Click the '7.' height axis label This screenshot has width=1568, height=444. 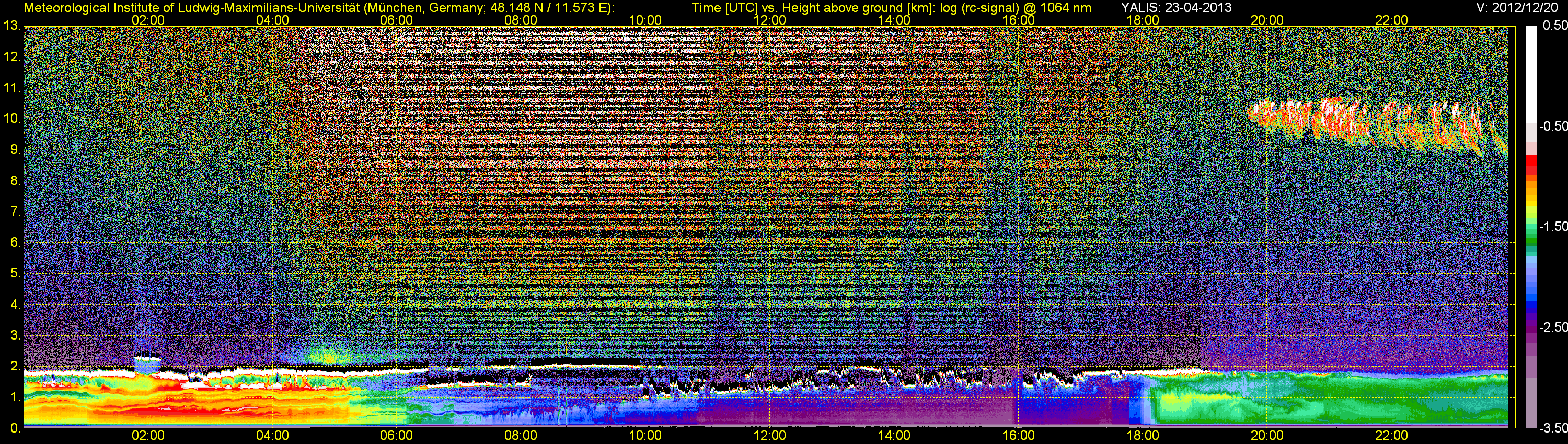(x=15, y=212)
